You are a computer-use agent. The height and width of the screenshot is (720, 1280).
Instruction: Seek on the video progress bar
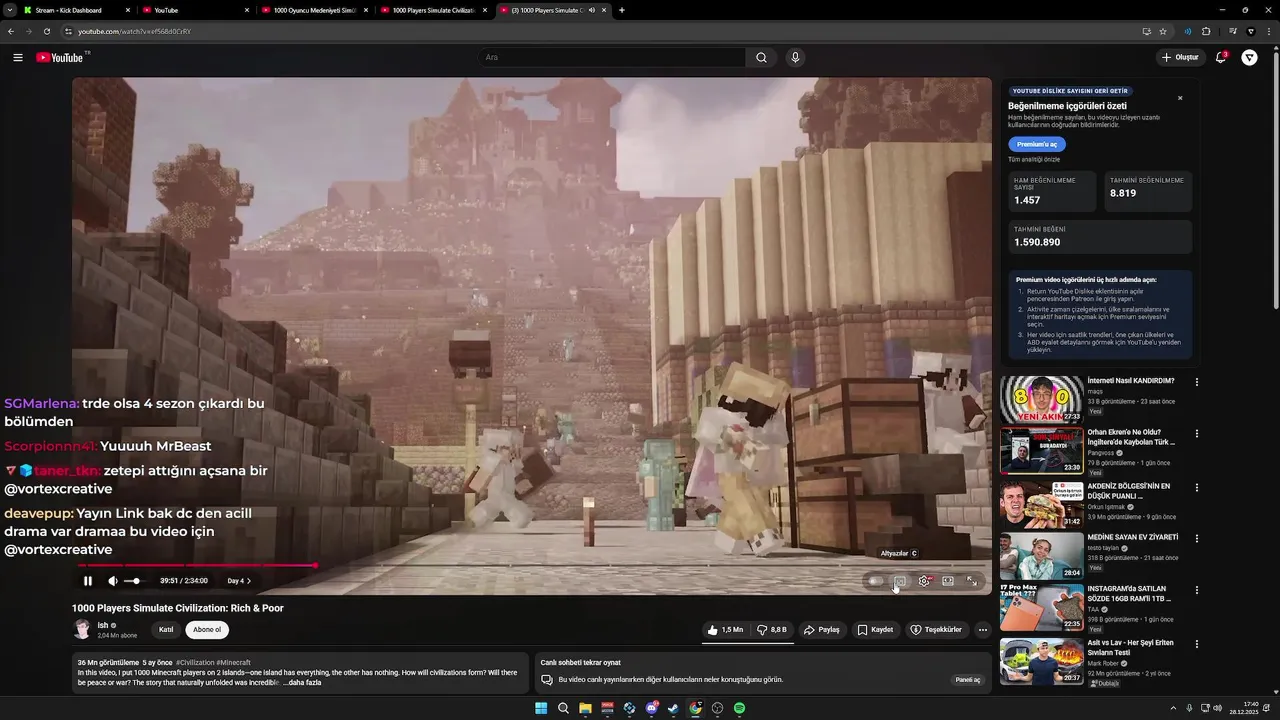pos(531,566)
